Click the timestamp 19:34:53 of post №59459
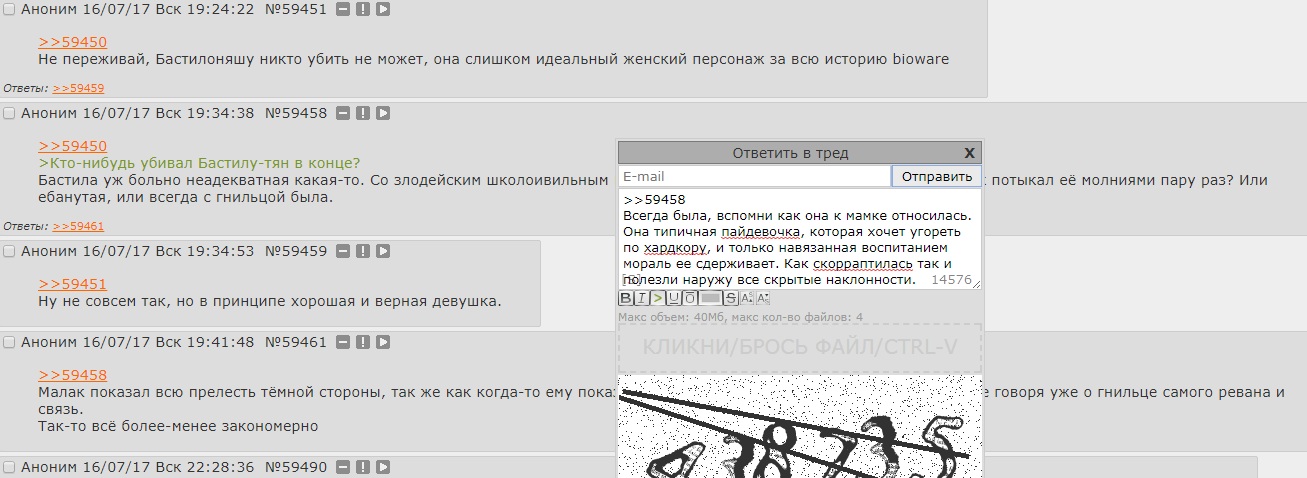The height and width of the screenshot is (478, 1307). point(221,251)
